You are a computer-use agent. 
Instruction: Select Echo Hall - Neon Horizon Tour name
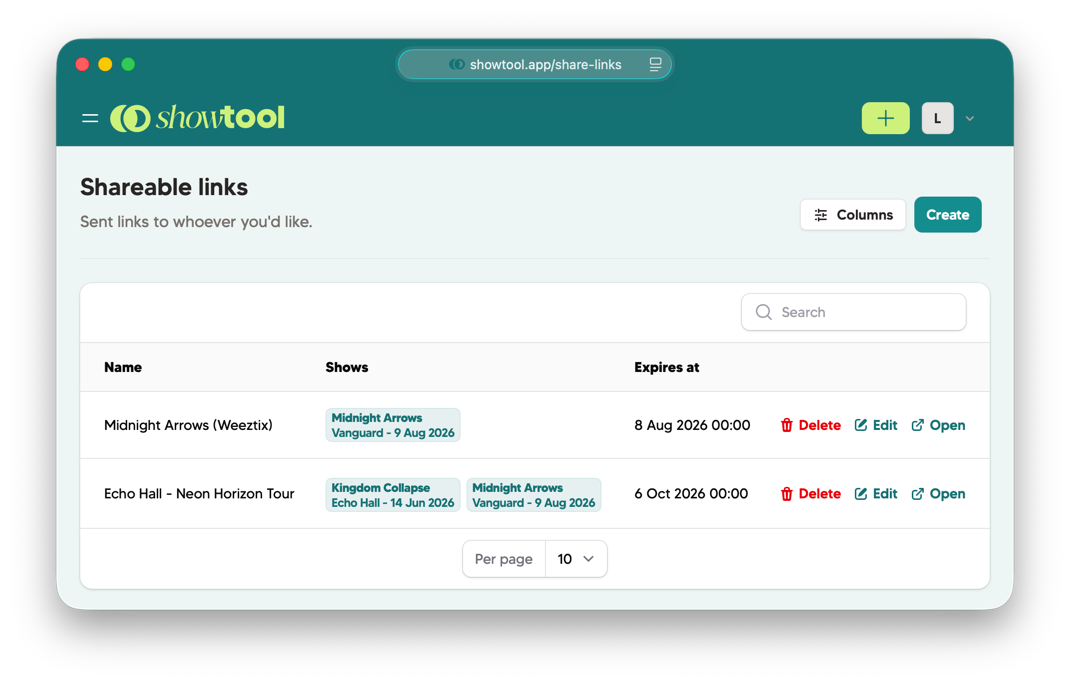[199, 494]
